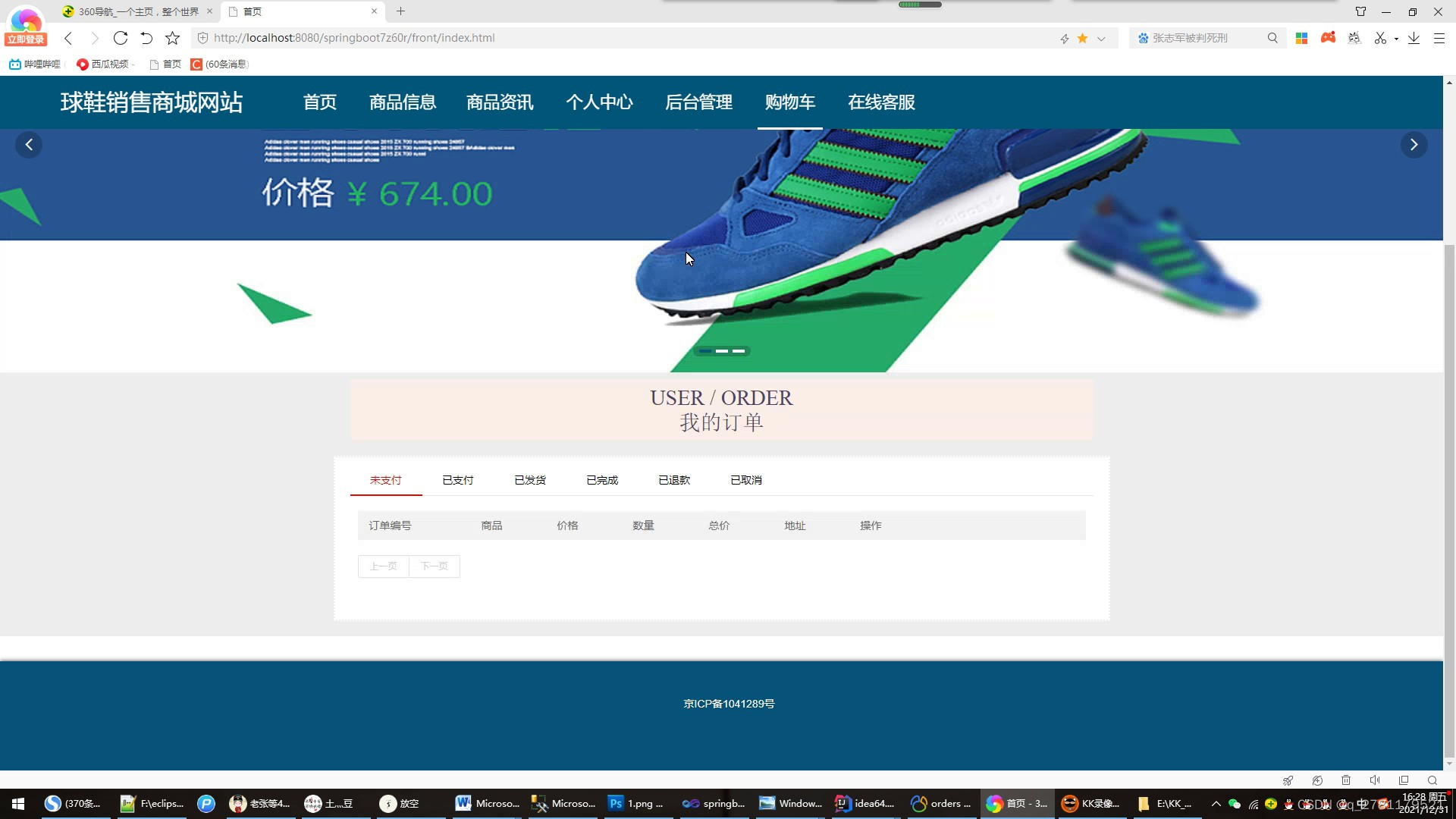Click the search magnifier icon in search box
1456x819 pixels.
(1272, 38)
